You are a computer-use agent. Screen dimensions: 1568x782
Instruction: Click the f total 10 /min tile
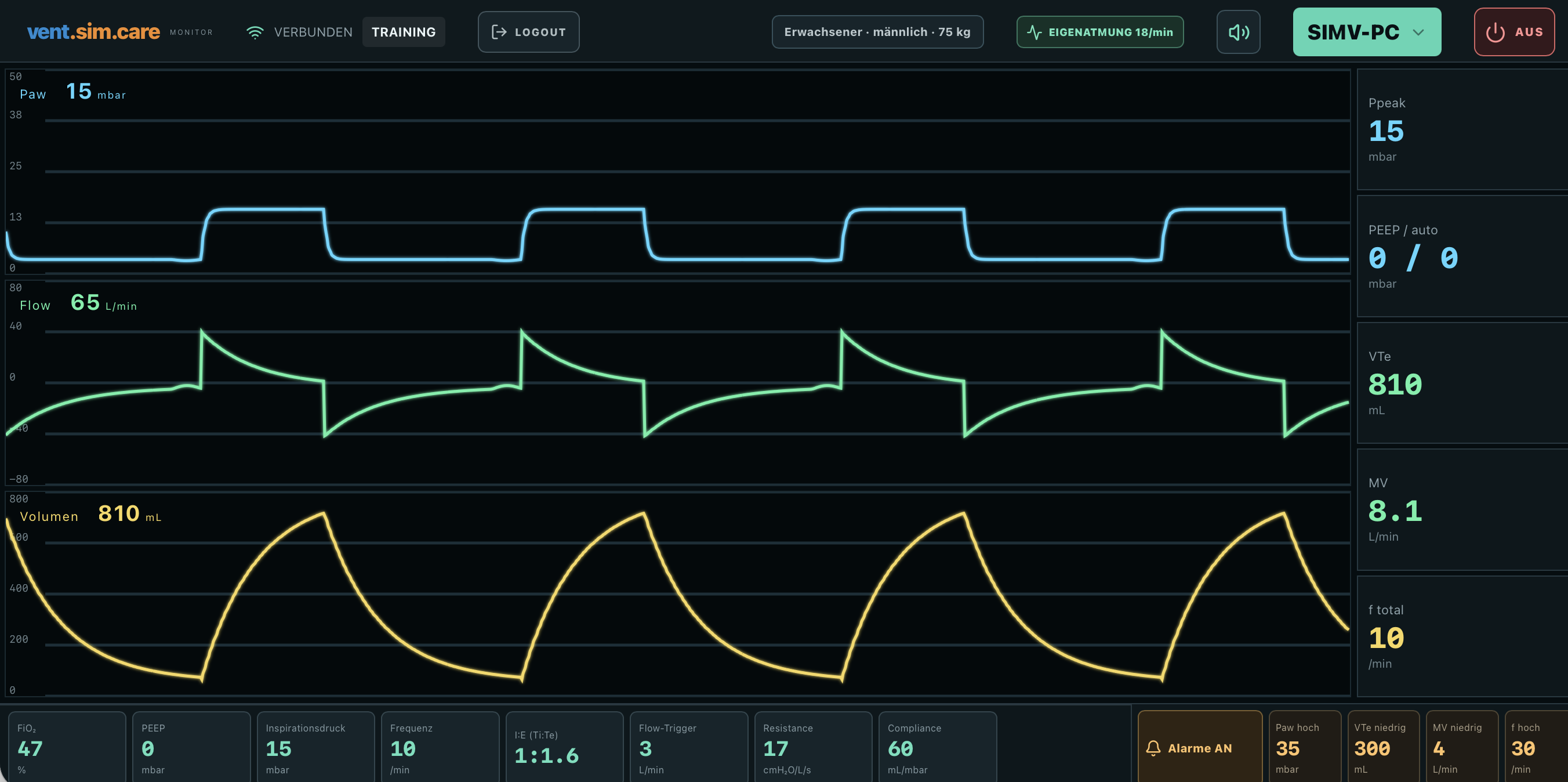pos(1462,636)
